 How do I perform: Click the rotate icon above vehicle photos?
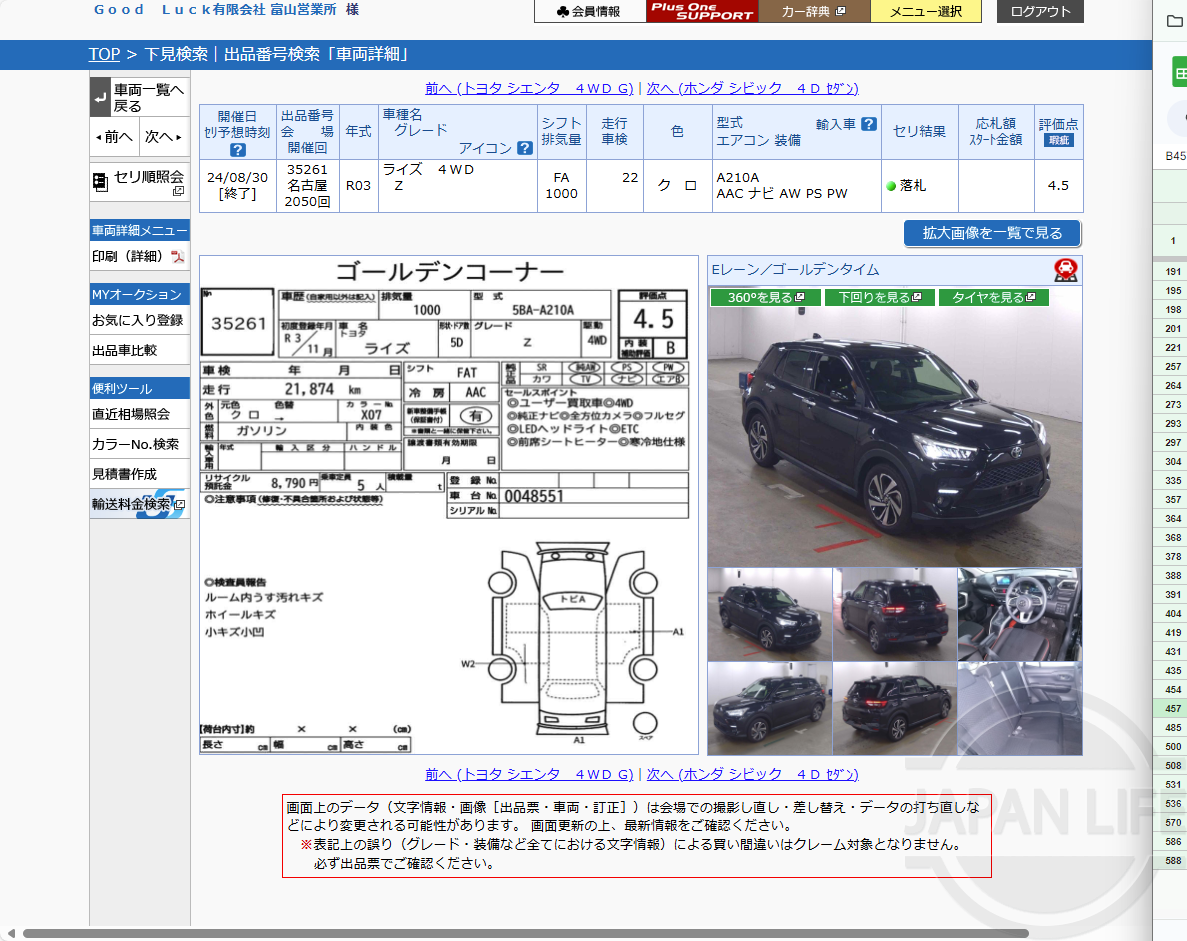pos(1067,269)
